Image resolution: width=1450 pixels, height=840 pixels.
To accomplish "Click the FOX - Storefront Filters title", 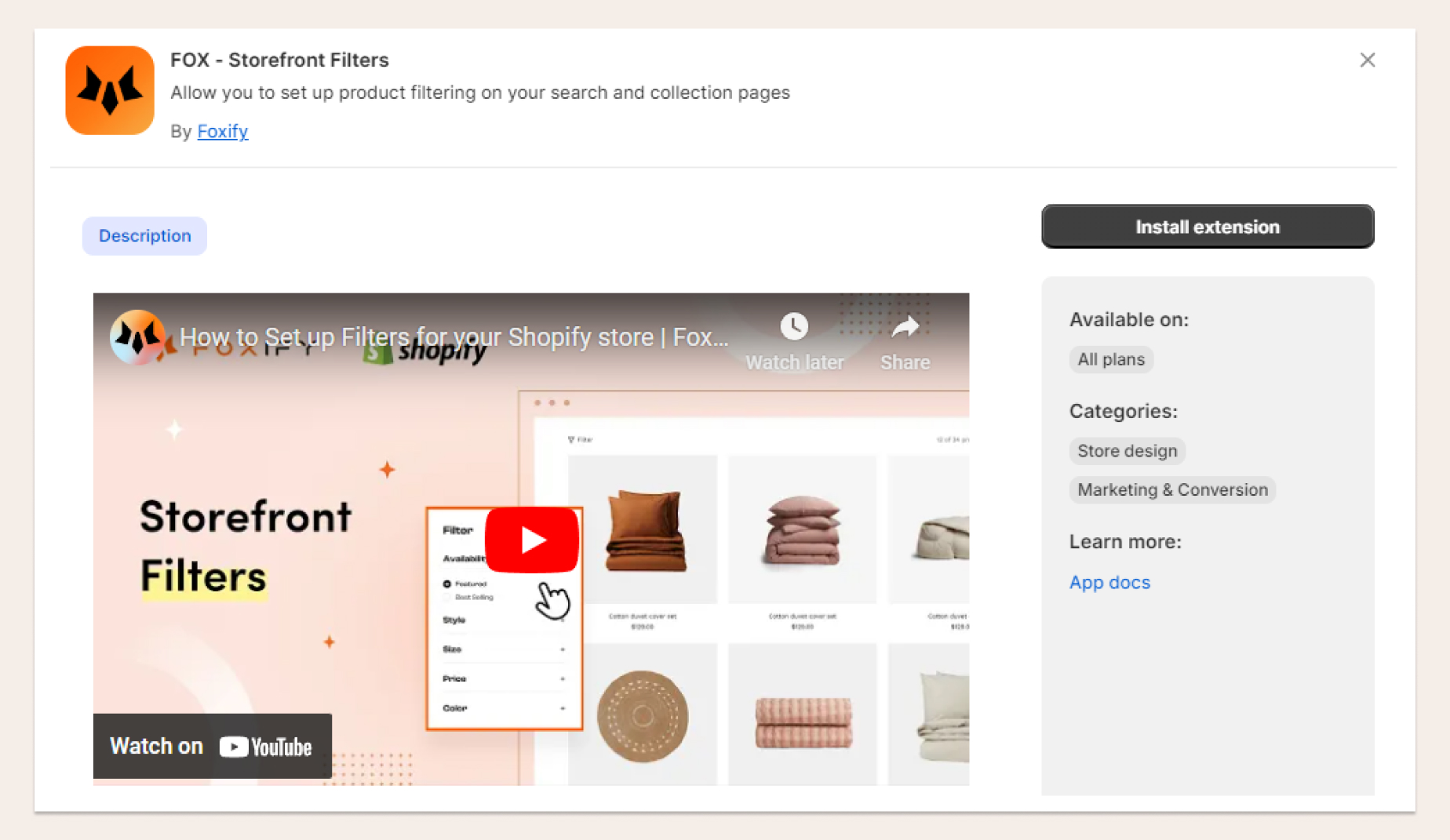I will pos(279,60).
